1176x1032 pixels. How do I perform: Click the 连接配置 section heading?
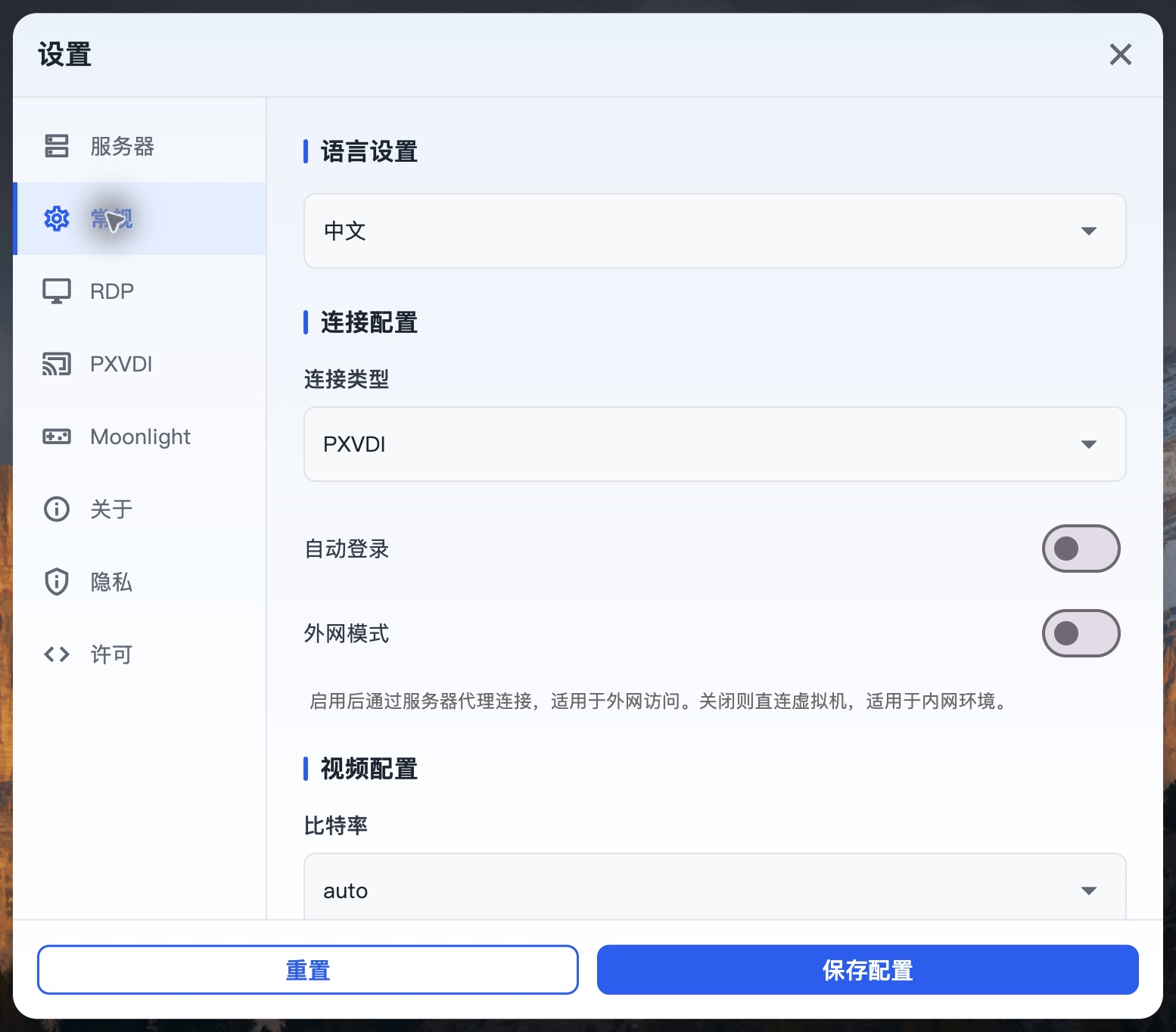(369, 322)
